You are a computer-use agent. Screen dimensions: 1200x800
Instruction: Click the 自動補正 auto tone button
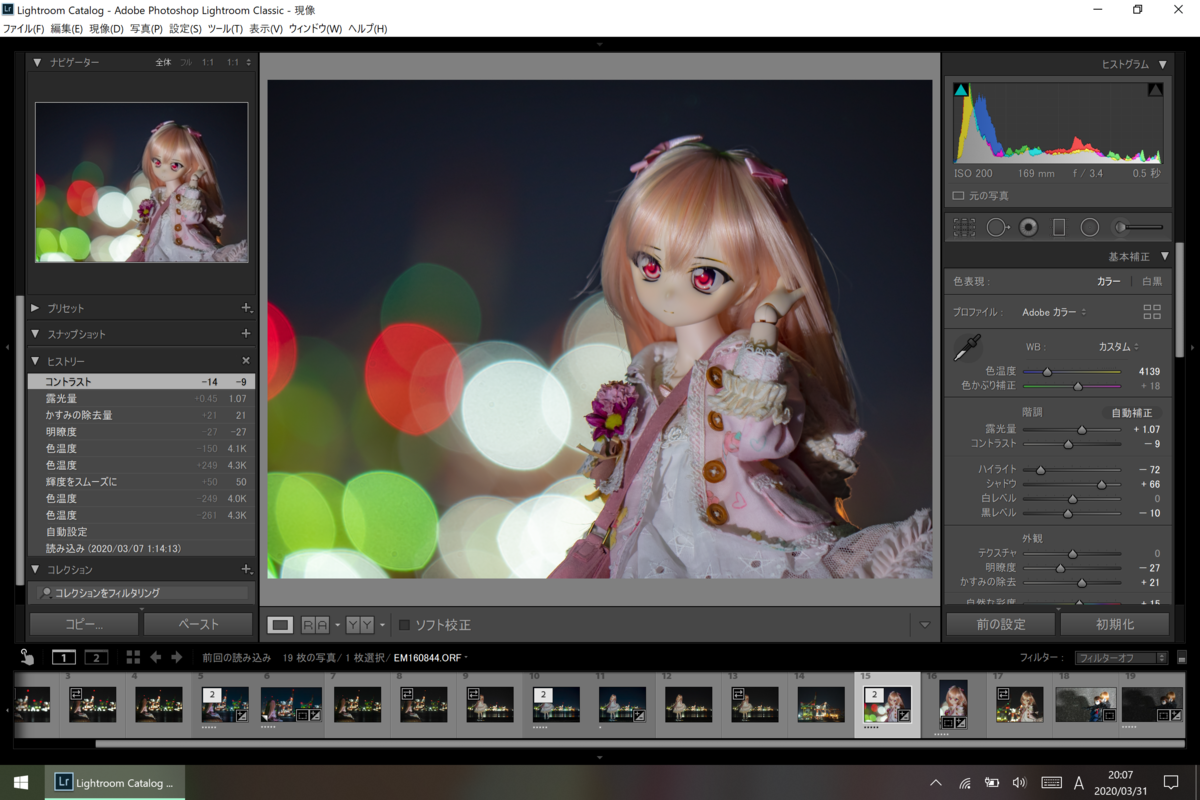click(x=1131, y=413)
